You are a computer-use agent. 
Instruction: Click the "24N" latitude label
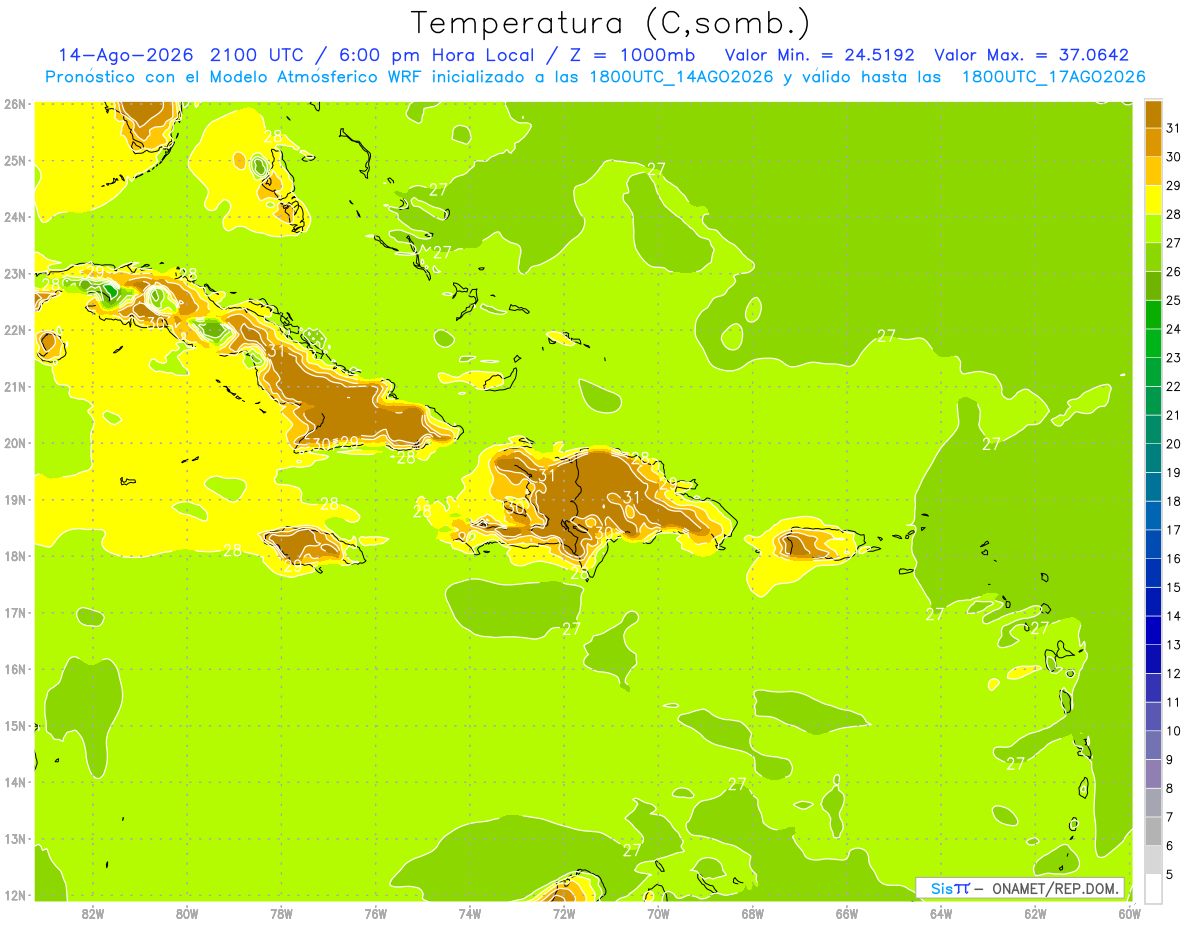15,217
